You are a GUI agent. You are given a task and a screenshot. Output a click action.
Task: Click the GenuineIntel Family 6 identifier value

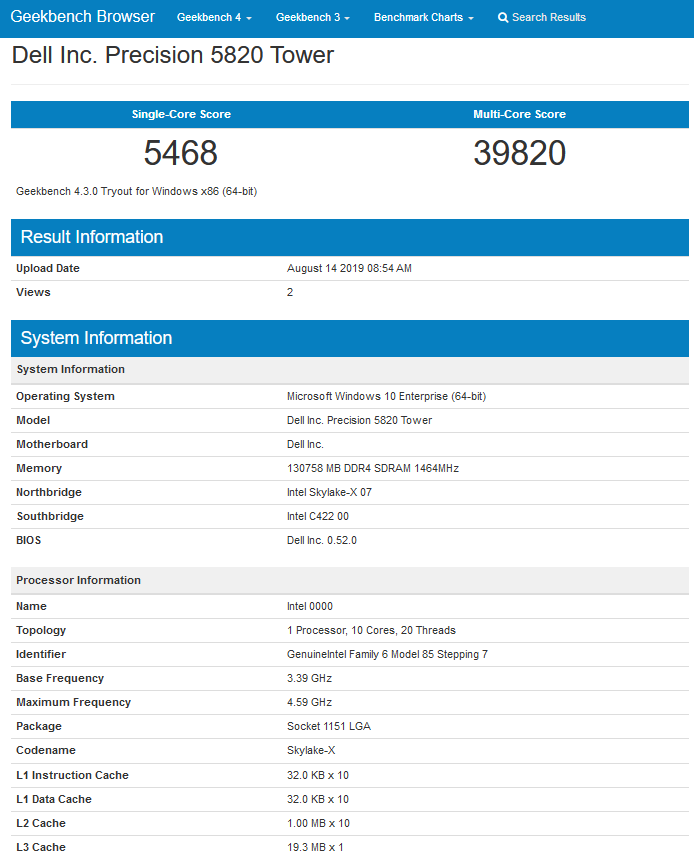tap(387, 654)
